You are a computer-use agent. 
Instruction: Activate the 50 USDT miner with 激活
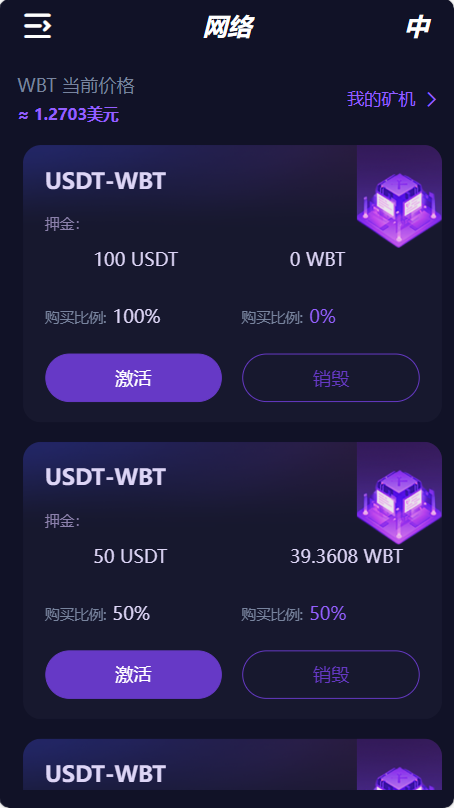(133, 675)
